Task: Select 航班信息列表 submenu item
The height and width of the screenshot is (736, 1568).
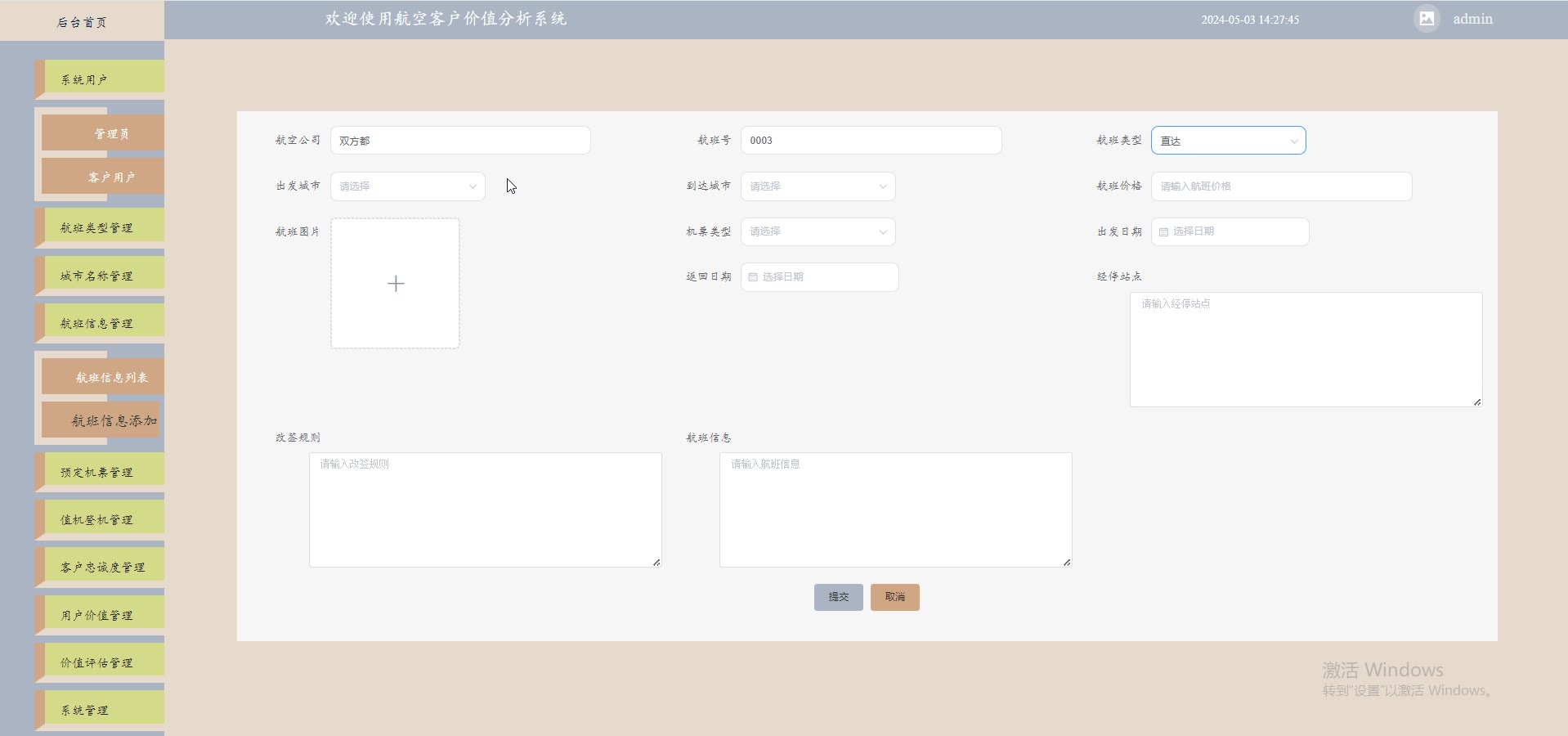Action: 103,377
